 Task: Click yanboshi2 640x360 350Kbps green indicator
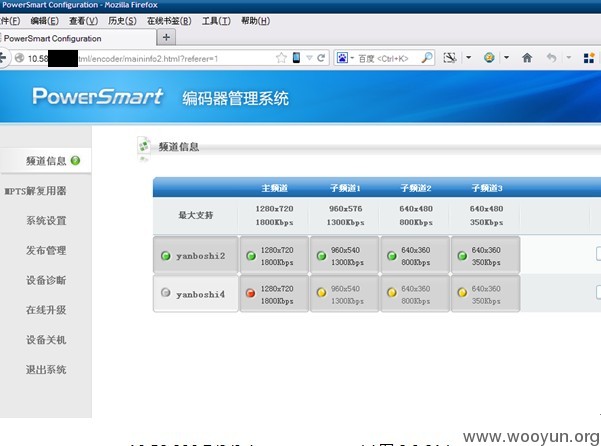[x=462, y=256]
